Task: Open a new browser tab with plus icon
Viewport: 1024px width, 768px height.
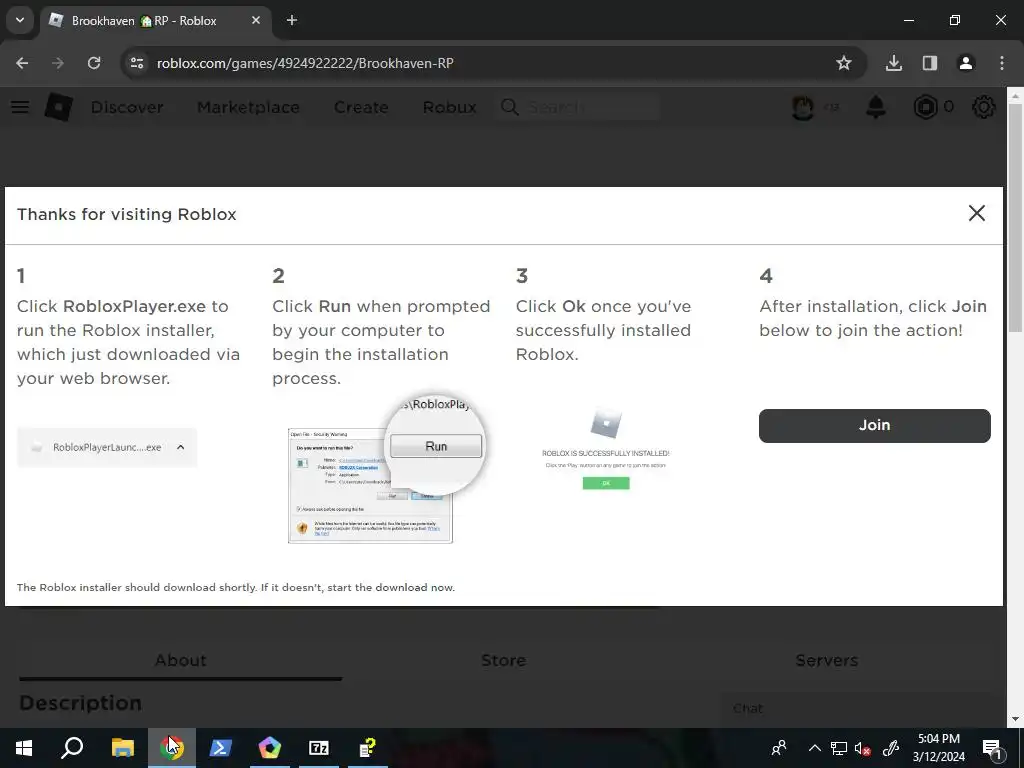Action: pos(292,20)
